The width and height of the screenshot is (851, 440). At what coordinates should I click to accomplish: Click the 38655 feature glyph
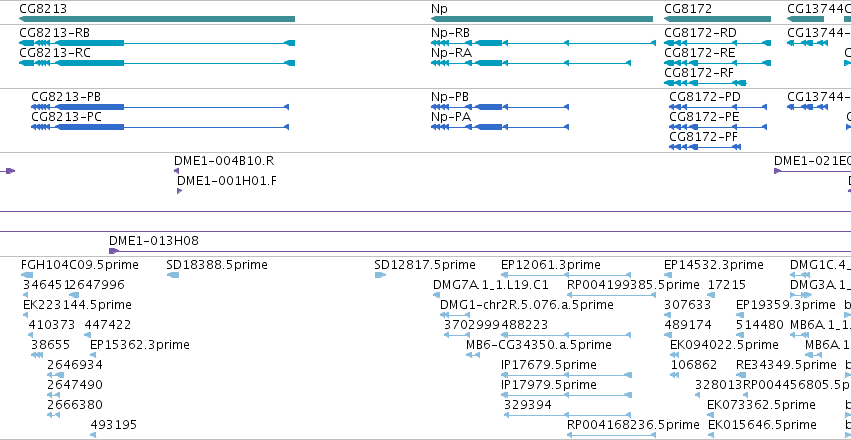point(37,355)
